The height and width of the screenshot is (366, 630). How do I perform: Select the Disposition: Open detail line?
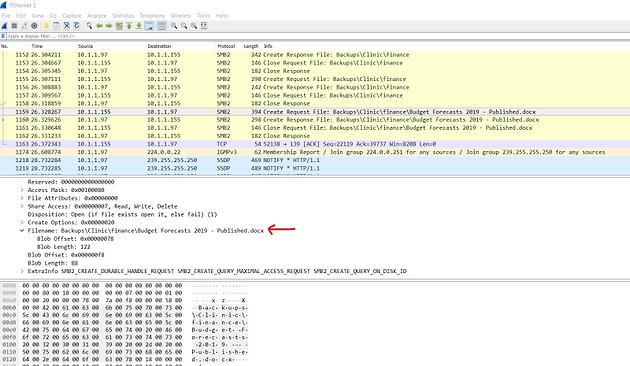click(x=123, y=215)
